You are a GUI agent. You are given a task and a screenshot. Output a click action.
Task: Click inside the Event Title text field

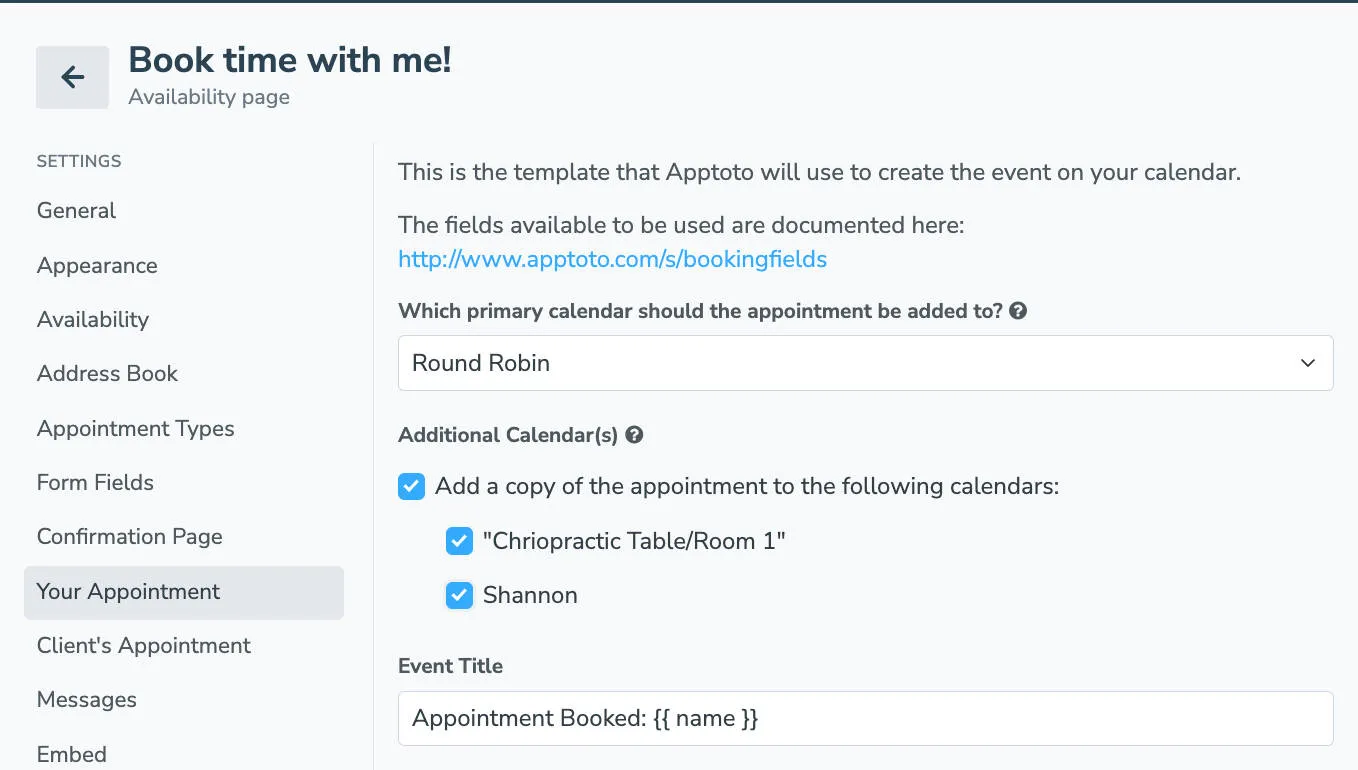[865, 718]
